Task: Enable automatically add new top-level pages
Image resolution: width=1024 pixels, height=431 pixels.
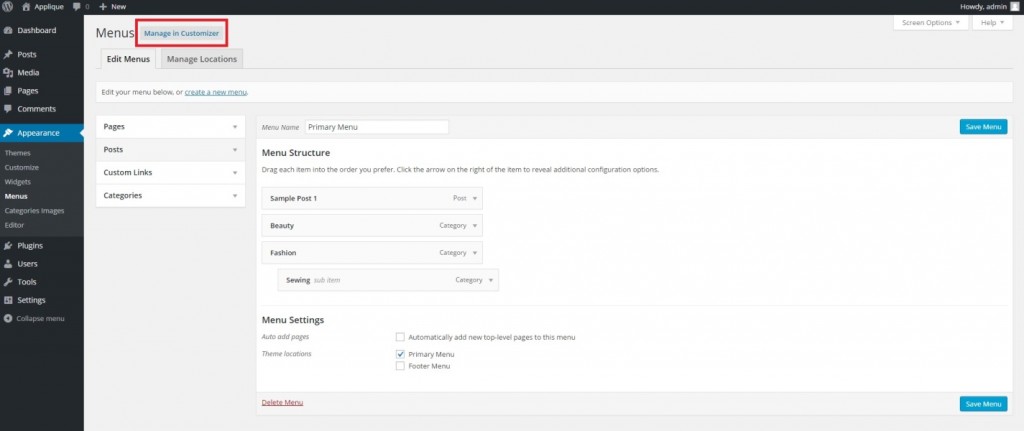Action: [400, 337]
